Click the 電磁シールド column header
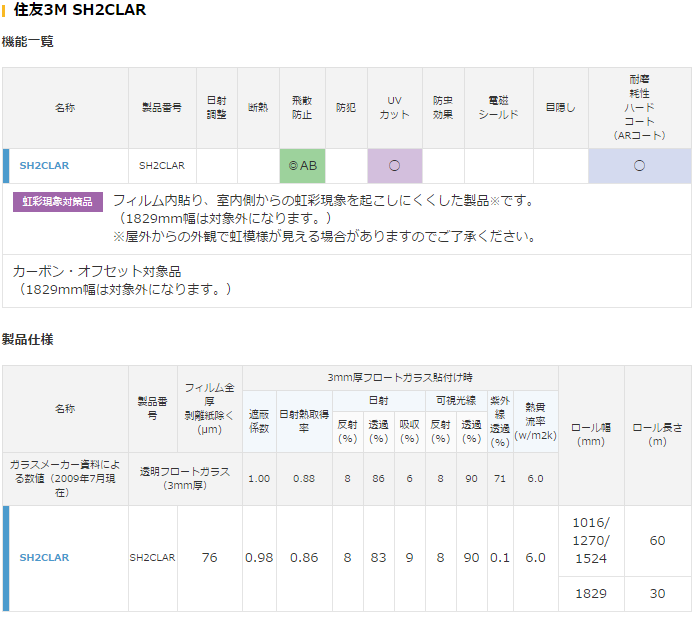699x617 pixels. click(498, 107)
